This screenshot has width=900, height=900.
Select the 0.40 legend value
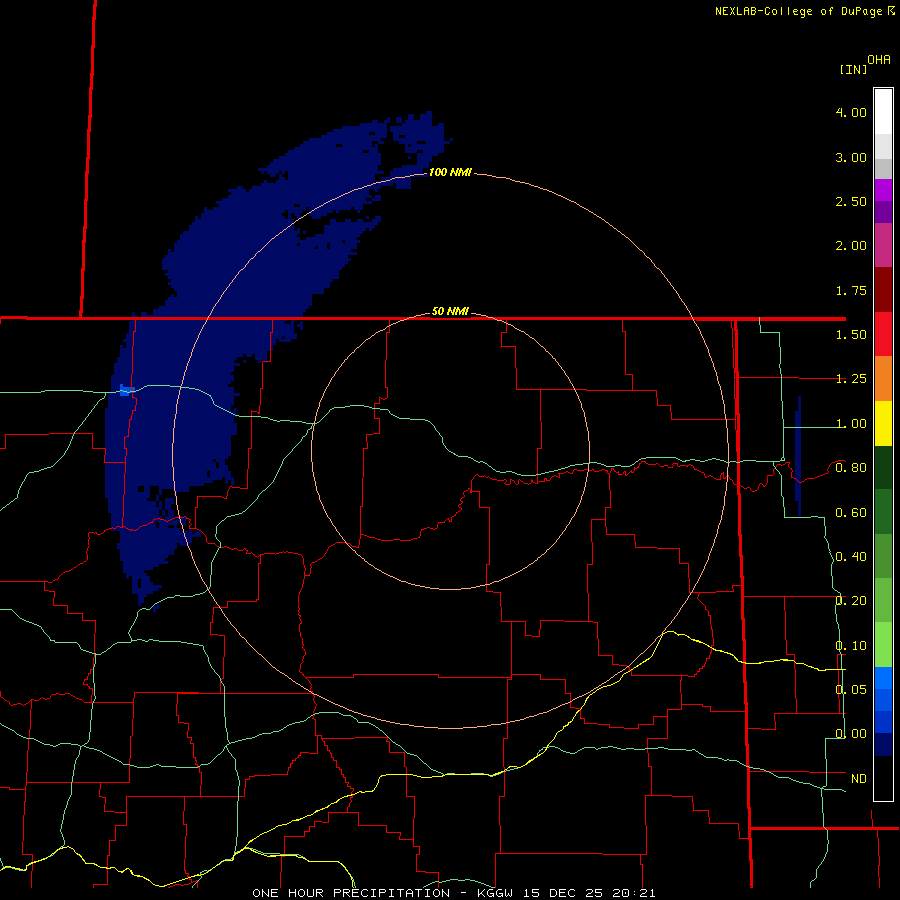[x=851, y=557]
